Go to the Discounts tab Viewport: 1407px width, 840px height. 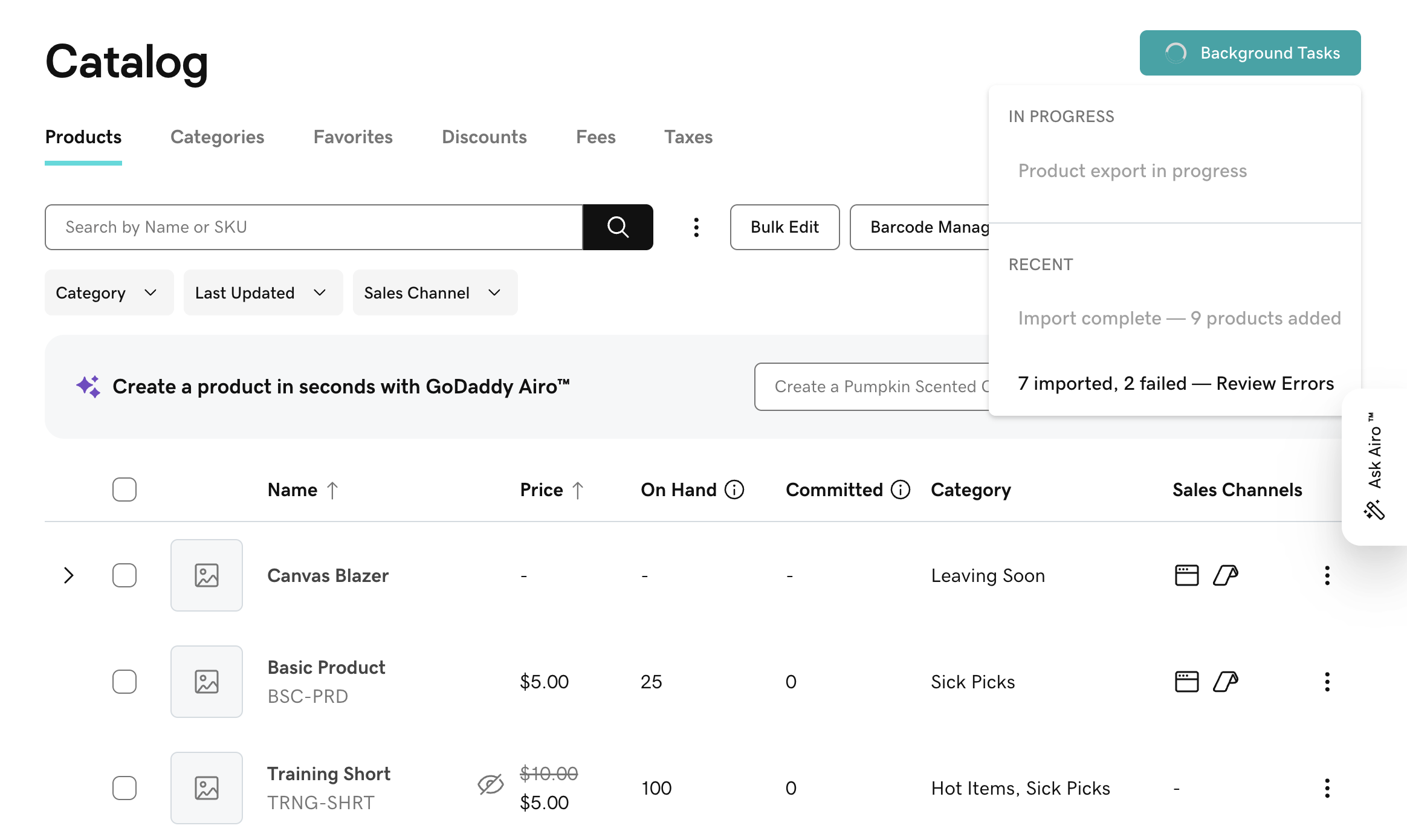pyautogui.click(x=484, y=137)
